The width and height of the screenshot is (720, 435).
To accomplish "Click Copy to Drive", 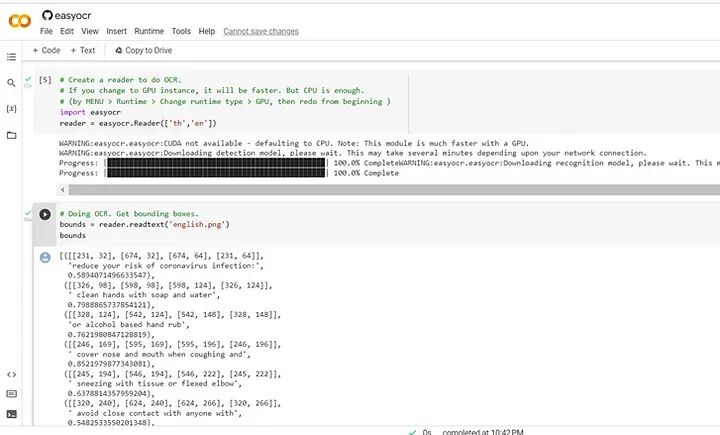I will pyautogui.click(x=144, y=51).
